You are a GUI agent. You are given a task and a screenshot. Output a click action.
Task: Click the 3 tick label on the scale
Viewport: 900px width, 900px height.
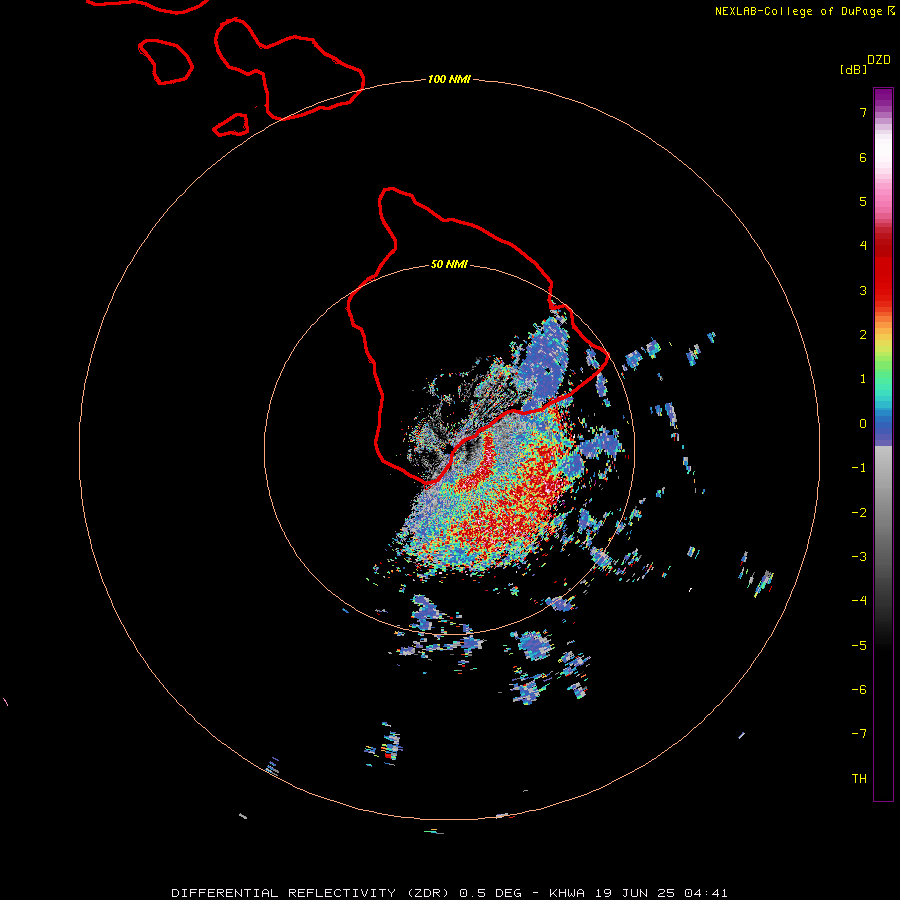863,290
